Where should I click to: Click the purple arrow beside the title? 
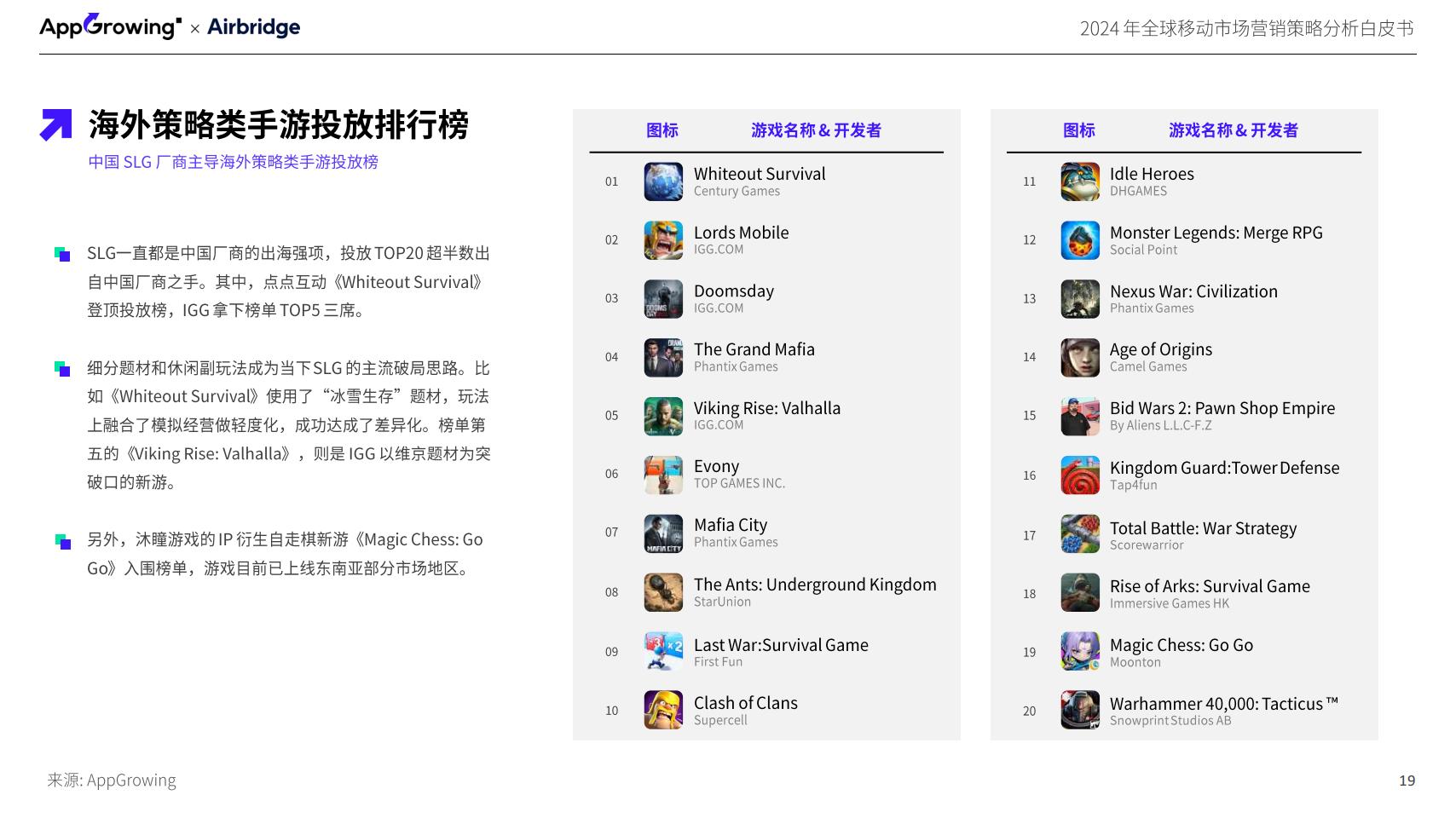click(56, 124)
